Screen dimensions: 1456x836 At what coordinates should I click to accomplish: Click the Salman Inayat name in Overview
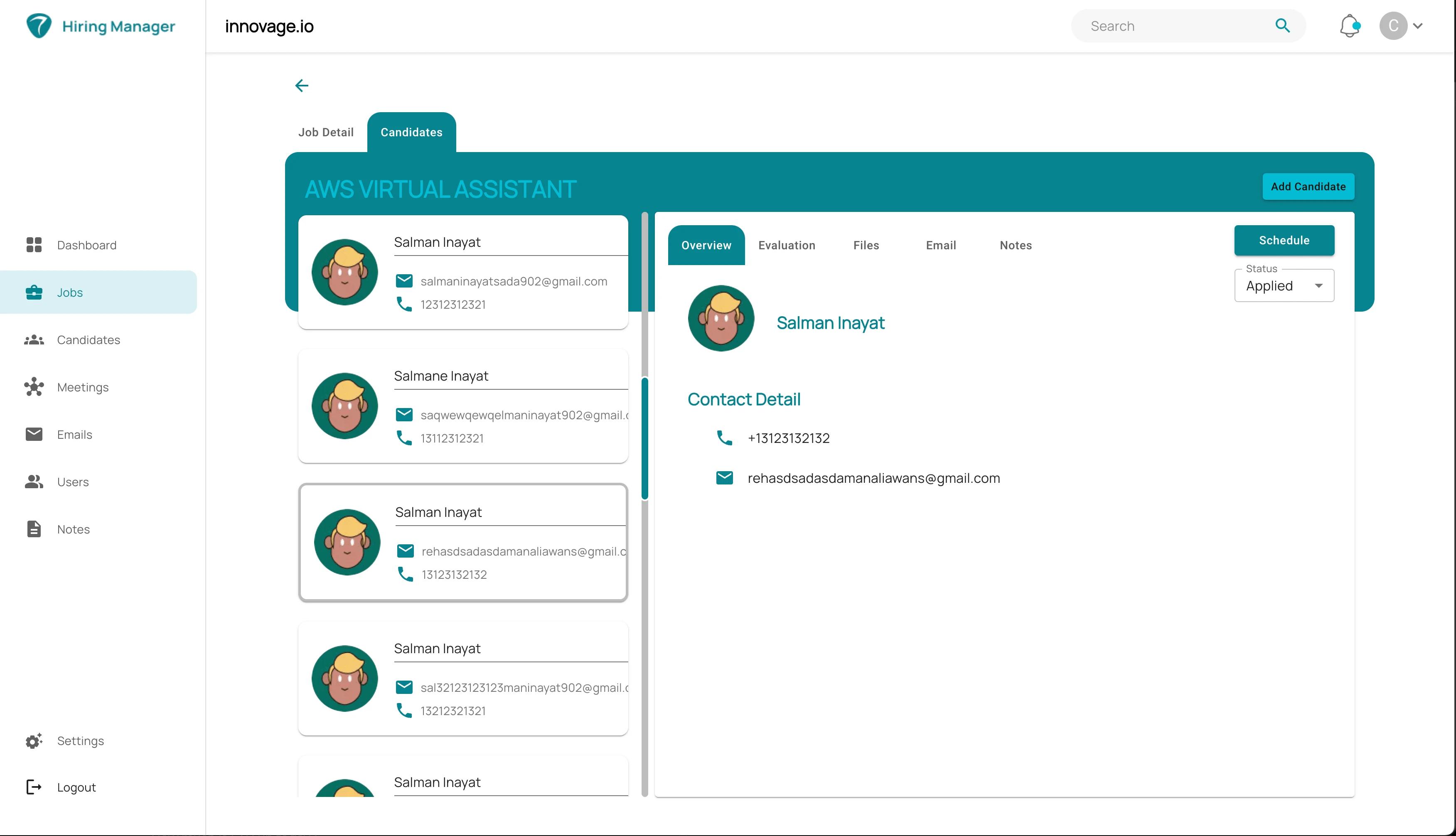[x=830, y=323]
